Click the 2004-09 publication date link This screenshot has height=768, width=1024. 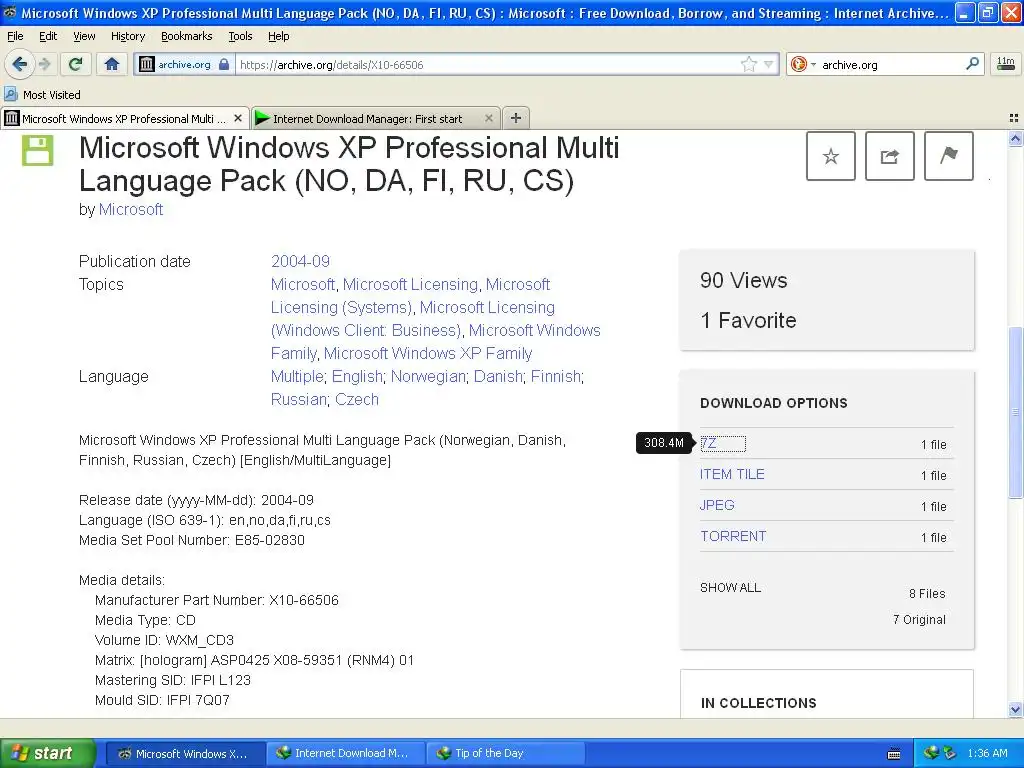point(300,261)
